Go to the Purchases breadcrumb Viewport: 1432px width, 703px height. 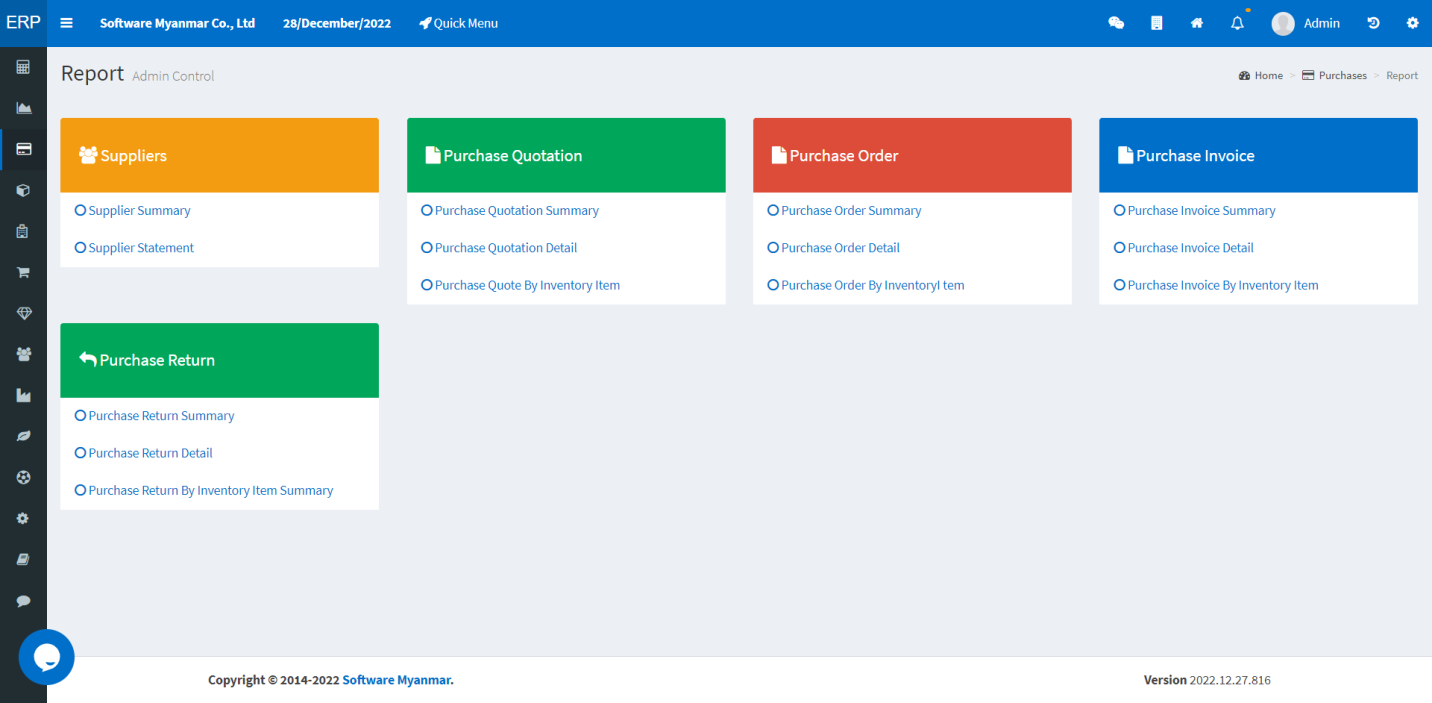point(1334,75)
